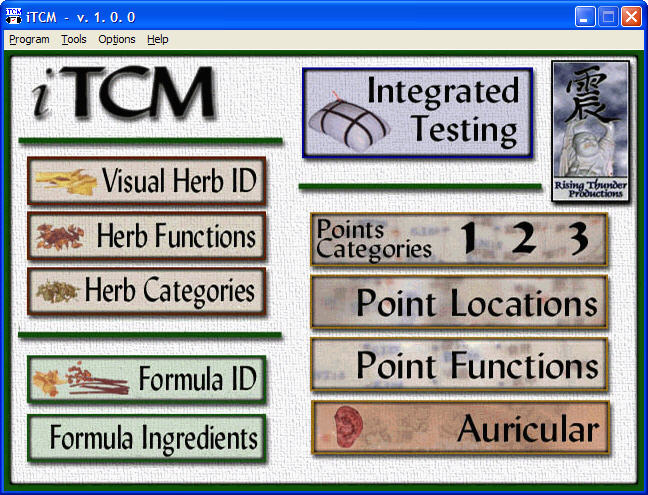Click the iTCM title bar icon

pyautogui.click(x=14, y=16)
